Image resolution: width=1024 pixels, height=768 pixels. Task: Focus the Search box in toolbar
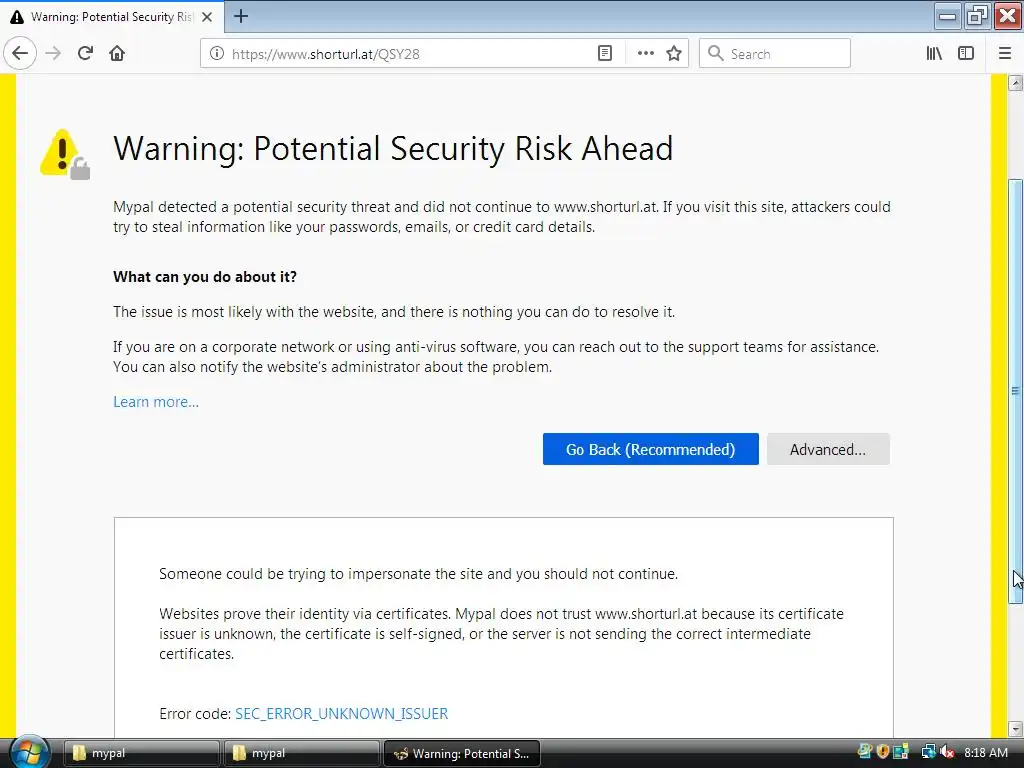(x=775, y=54)
